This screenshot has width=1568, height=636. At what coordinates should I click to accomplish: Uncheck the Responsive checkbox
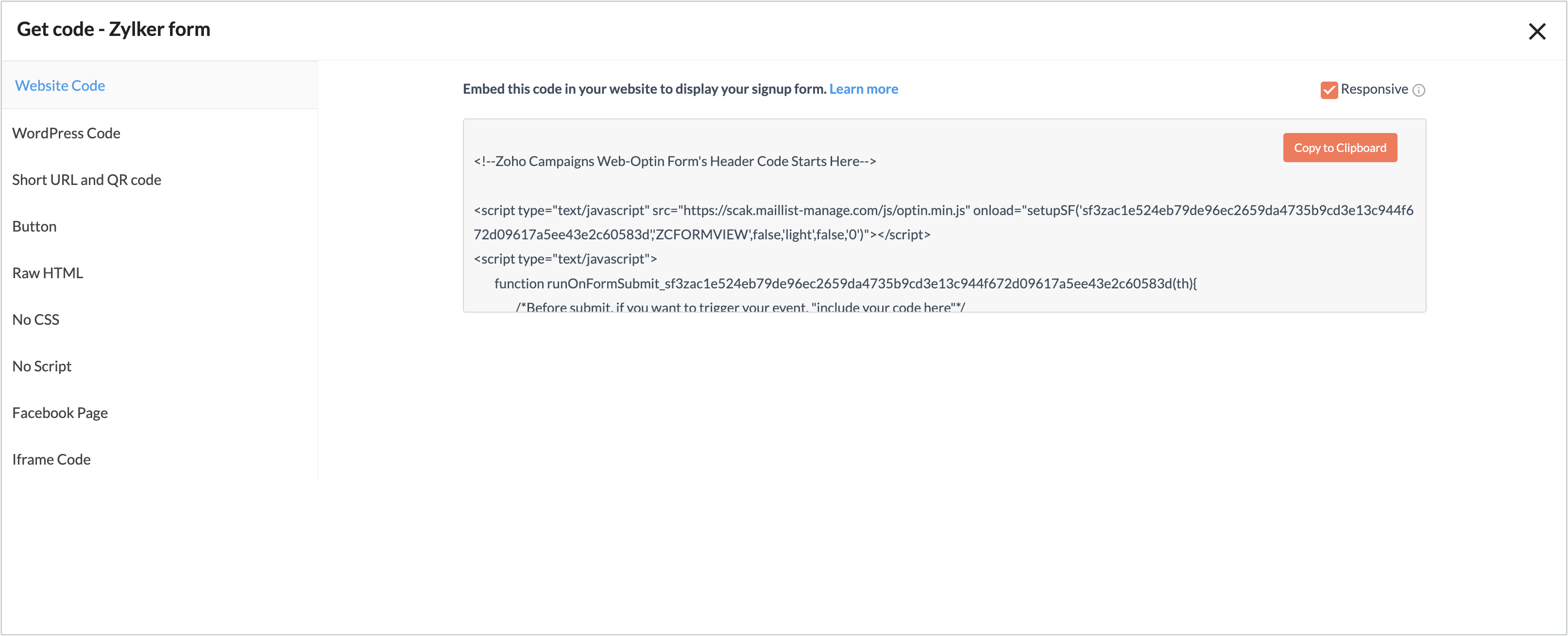1329,89
